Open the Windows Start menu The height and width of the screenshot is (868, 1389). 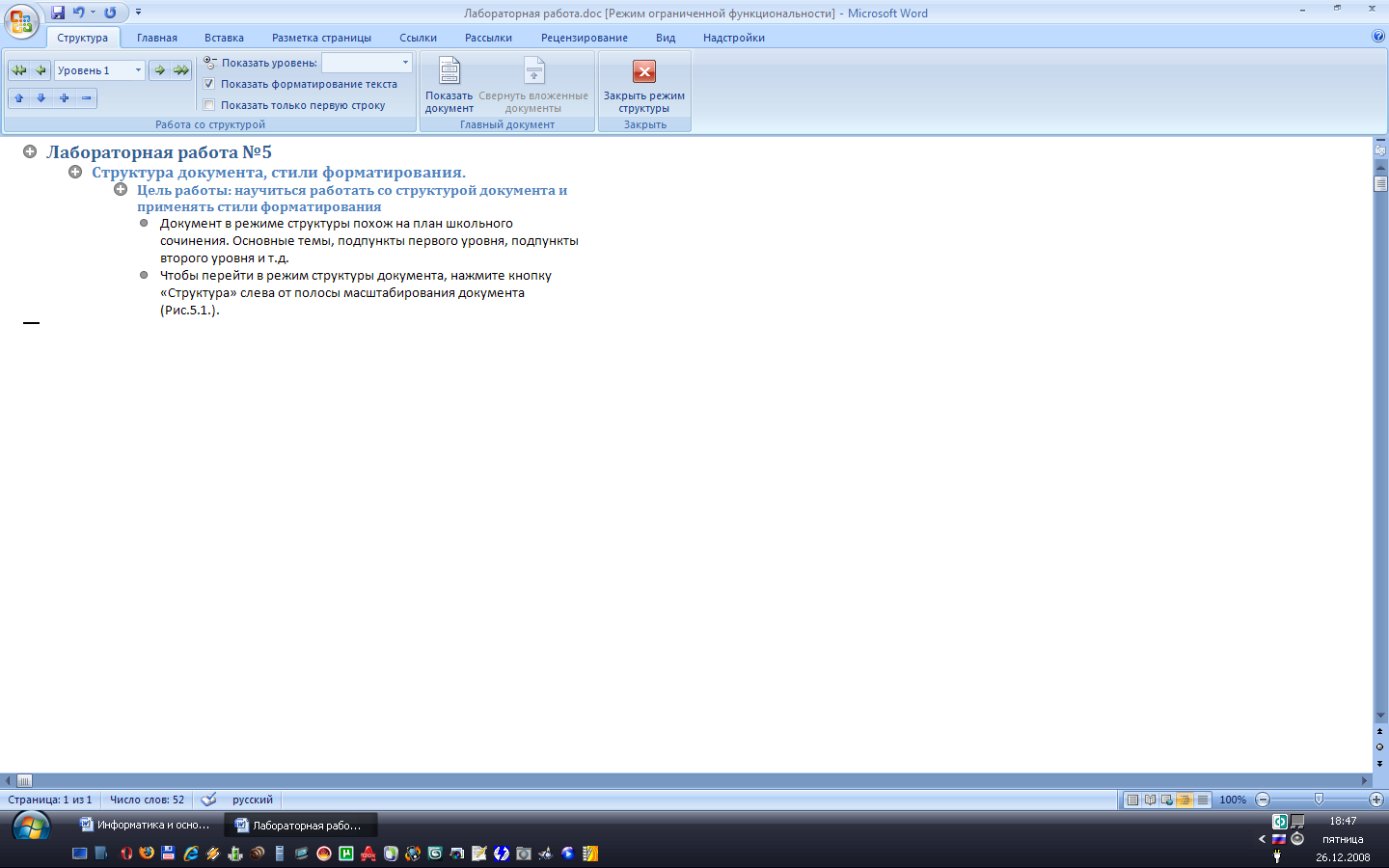tap(31, 827)
